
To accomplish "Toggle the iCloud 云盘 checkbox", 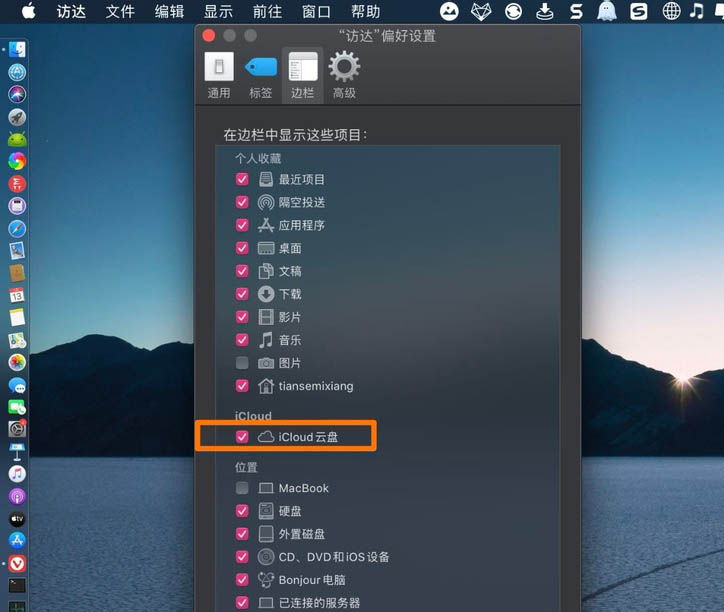I will [242, 436].
